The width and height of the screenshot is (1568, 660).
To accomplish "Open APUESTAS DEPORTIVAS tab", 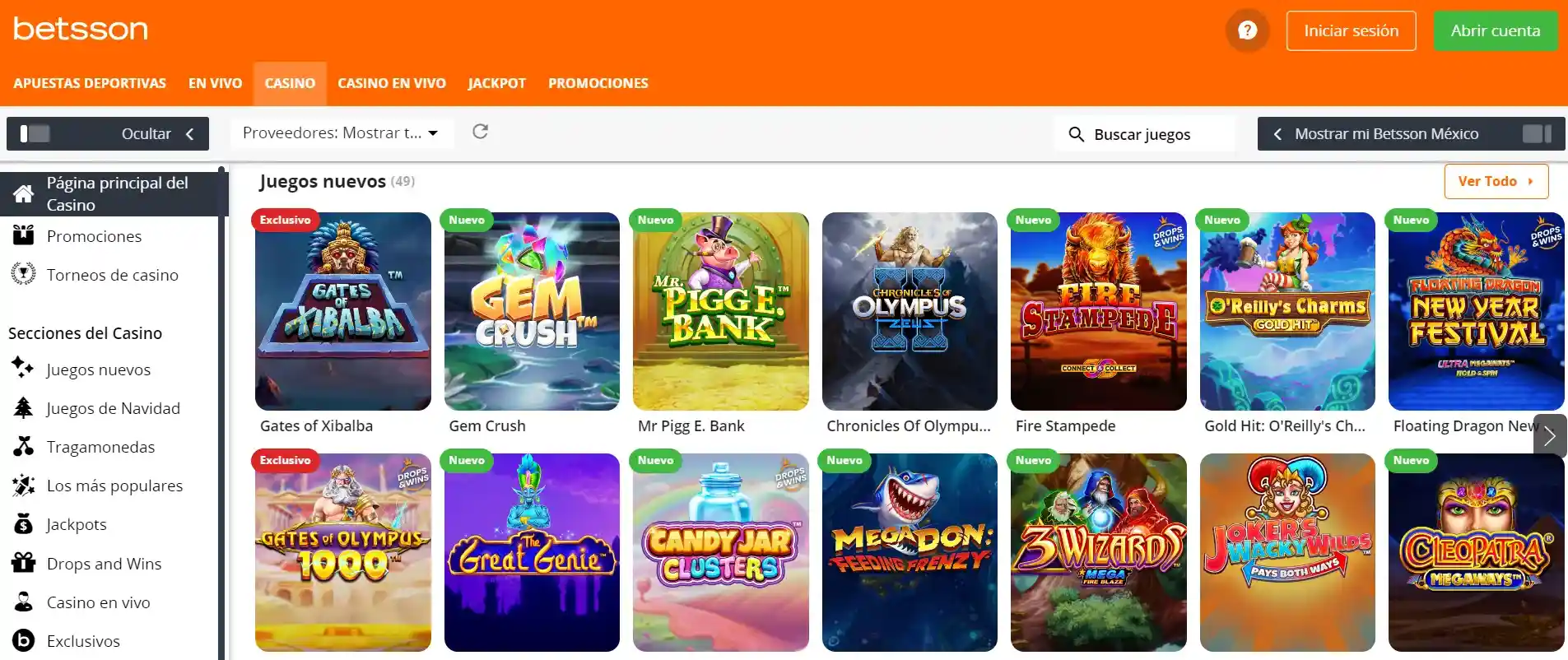I will 90,83.
